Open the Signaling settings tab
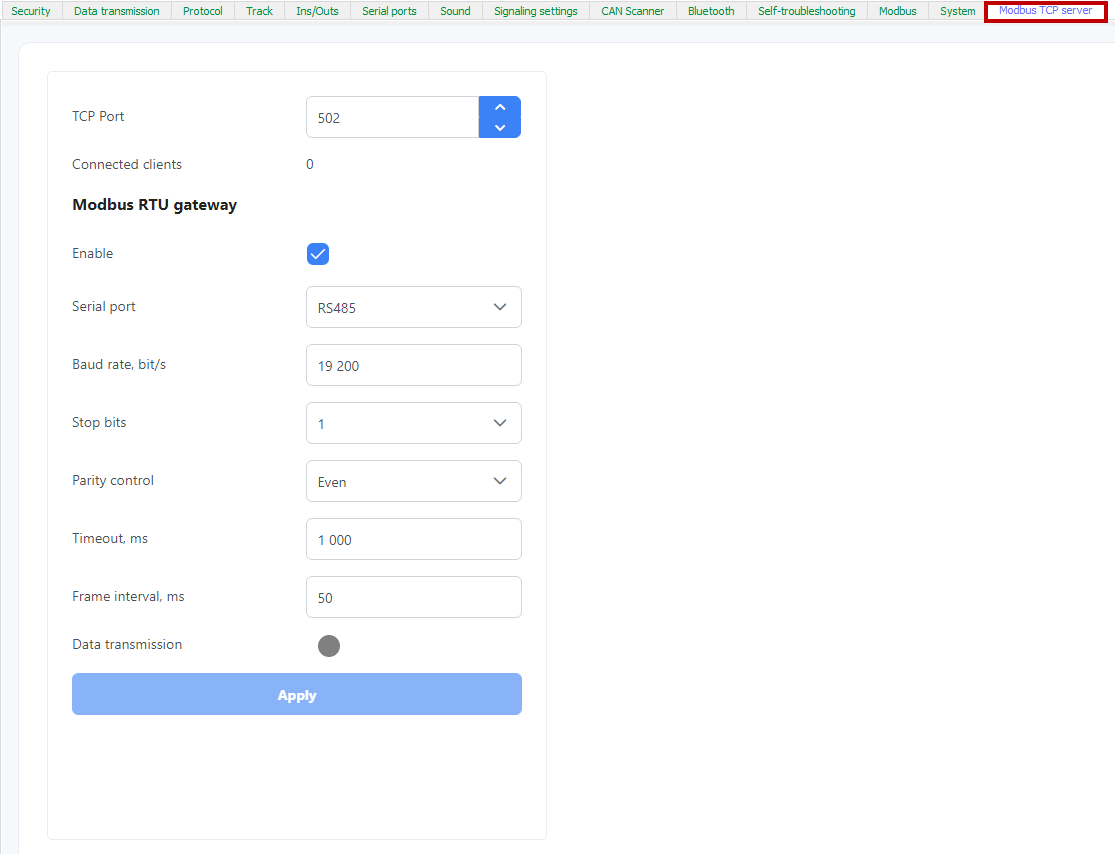 pos(535,11)
